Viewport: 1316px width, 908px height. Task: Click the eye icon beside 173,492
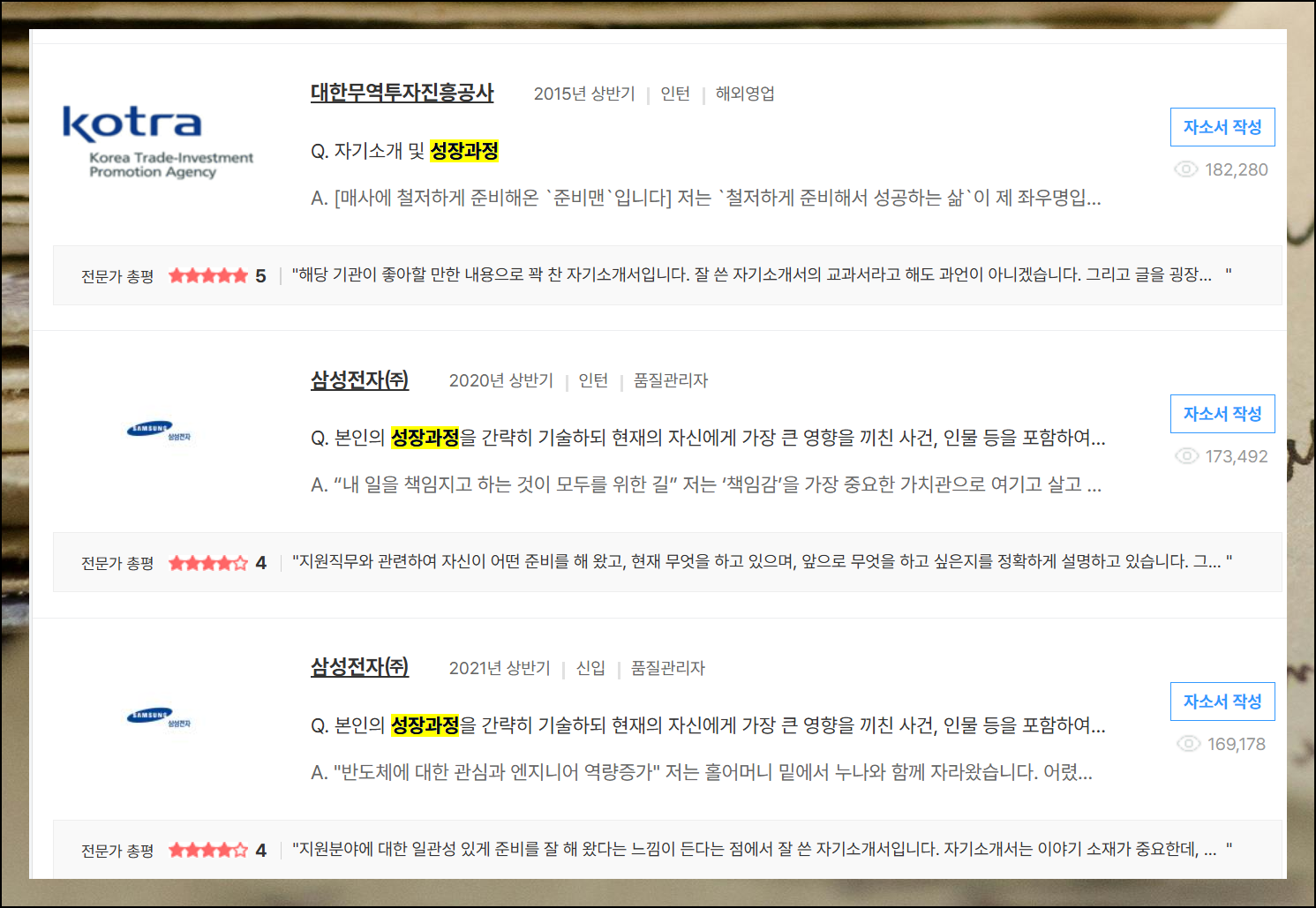tap(1186, 456)
